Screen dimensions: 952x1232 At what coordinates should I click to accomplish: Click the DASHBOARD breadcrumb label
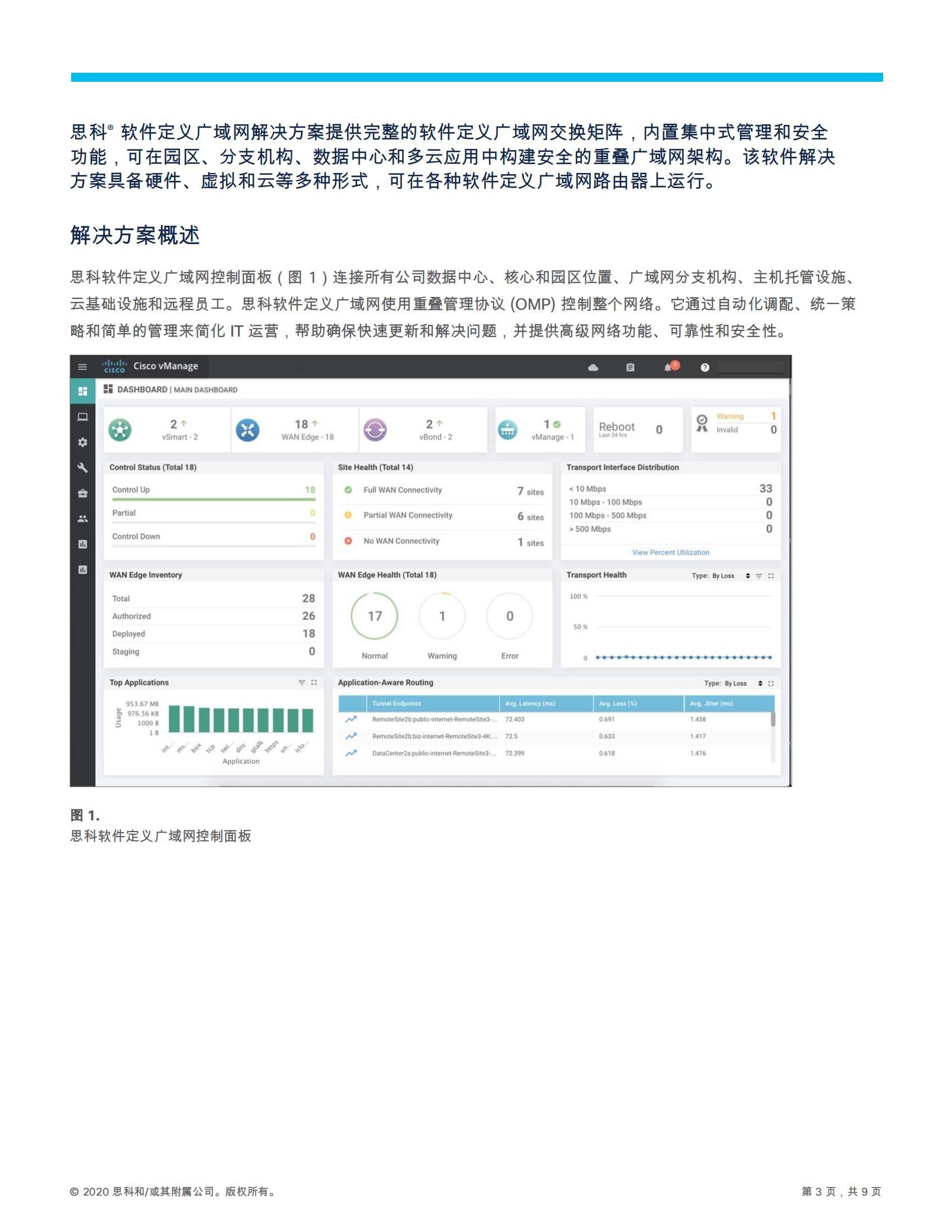pos(143,389)
